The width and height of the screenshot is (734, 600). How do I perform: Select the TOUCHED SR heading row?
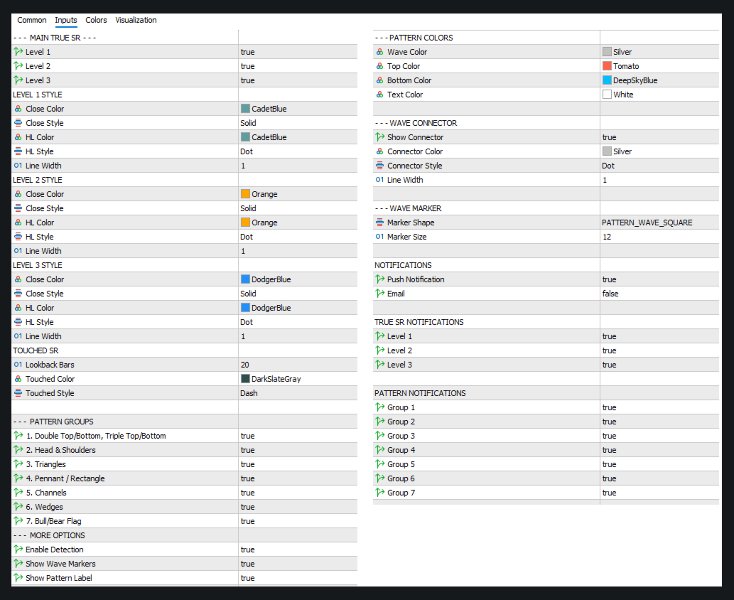pyautogui.click(x=184, y=350)
